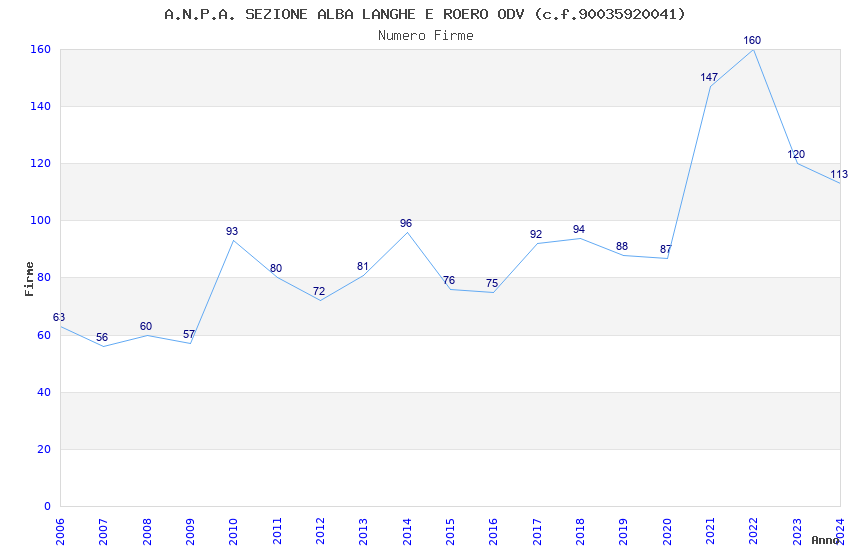This screenshot has width=850, height=550.
Task: Click the x-axis year 2009
Action: pyautogui.click(x=190, y=532)
